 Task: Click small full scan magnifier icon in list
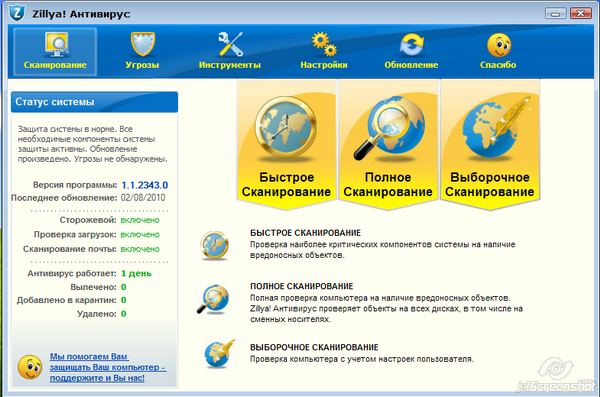point(213,299)
